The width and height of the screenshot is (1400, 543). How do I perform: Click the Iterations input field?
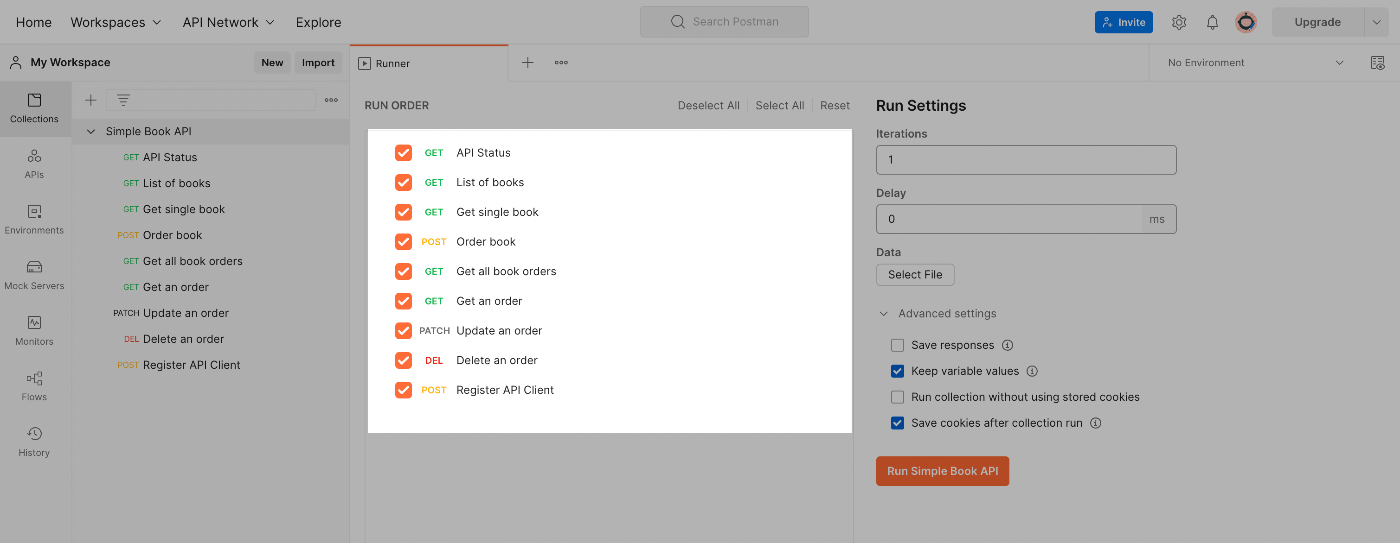coord(1026,160)
